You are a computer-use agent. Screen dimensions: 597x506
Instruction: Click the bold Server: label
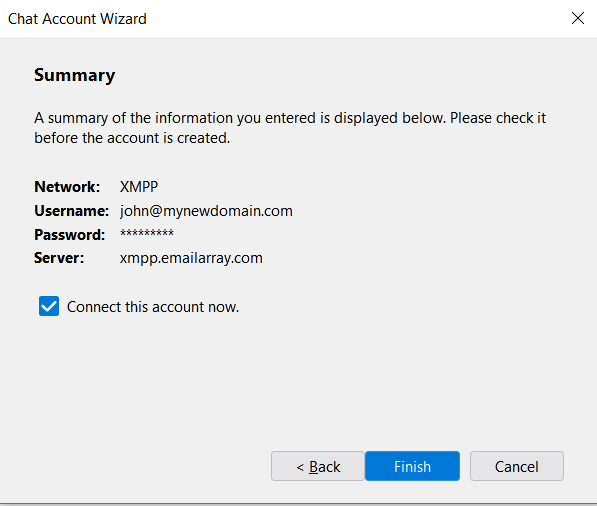[59, 258]
